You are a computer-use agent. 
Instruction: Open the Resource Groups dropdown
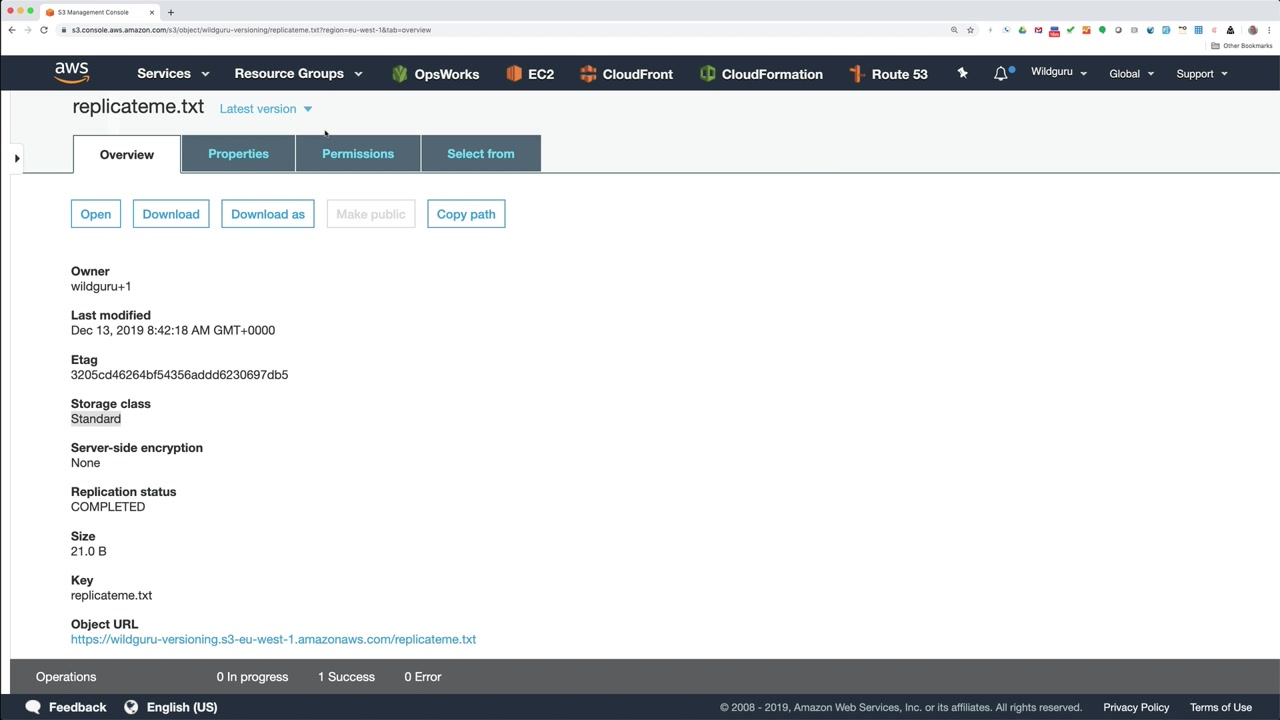[x=298, y=74]
